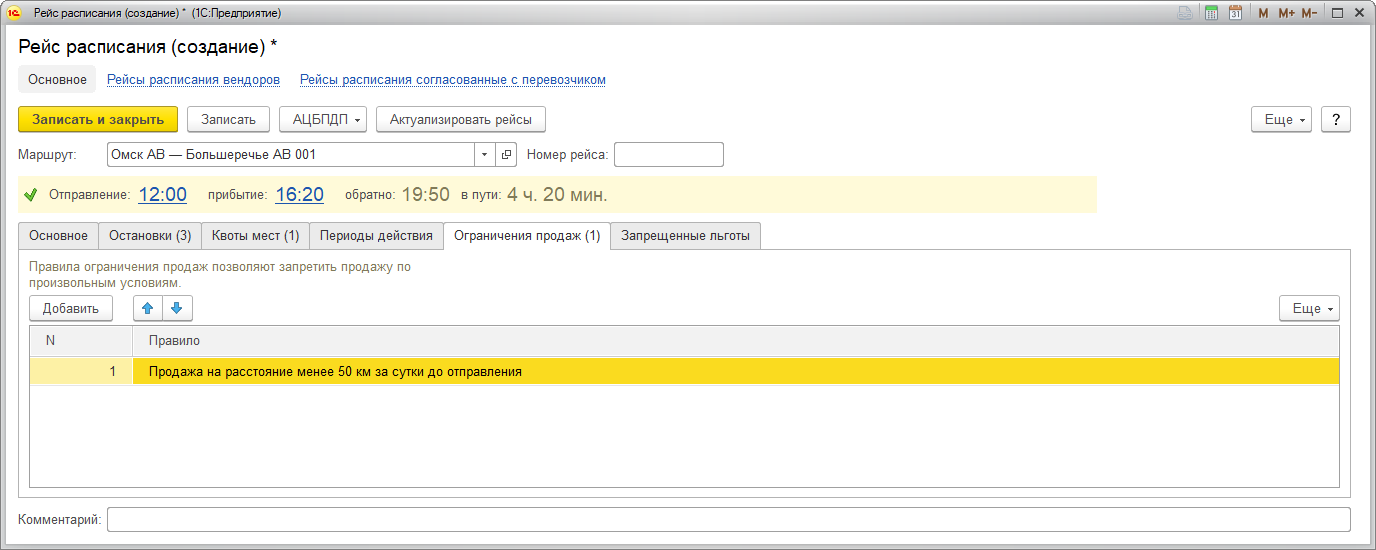Click Добавить to add a rule

[70, 308]
